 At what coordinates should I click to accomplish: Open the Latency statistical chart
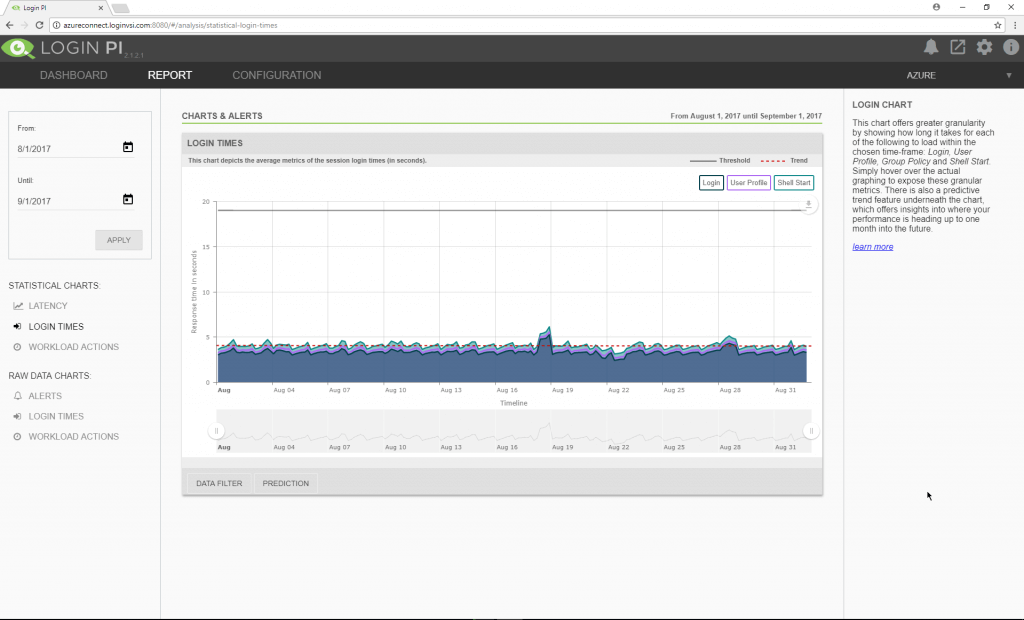tap(48, 306)
